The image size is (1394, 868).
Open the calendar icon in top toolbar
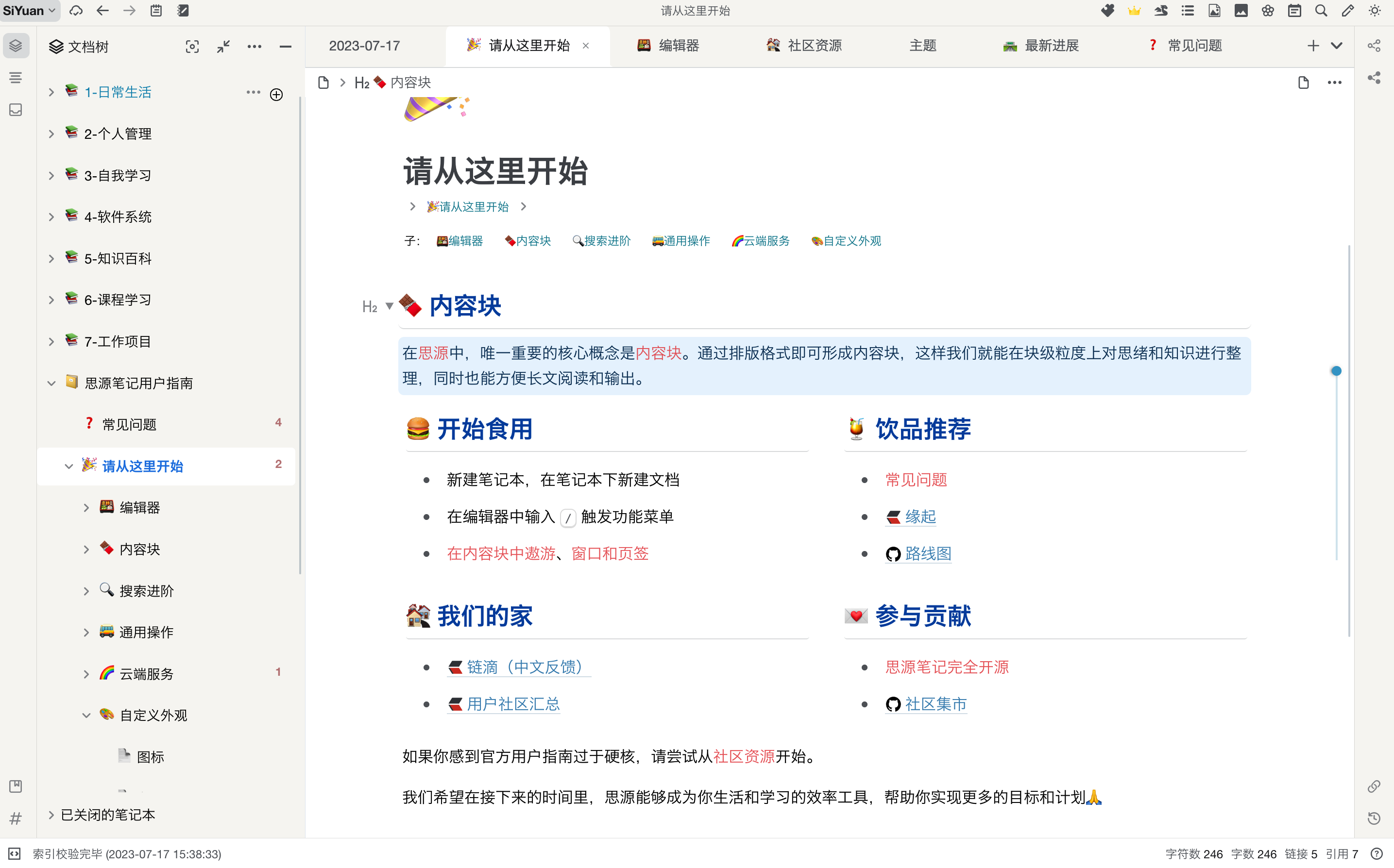1294,11
